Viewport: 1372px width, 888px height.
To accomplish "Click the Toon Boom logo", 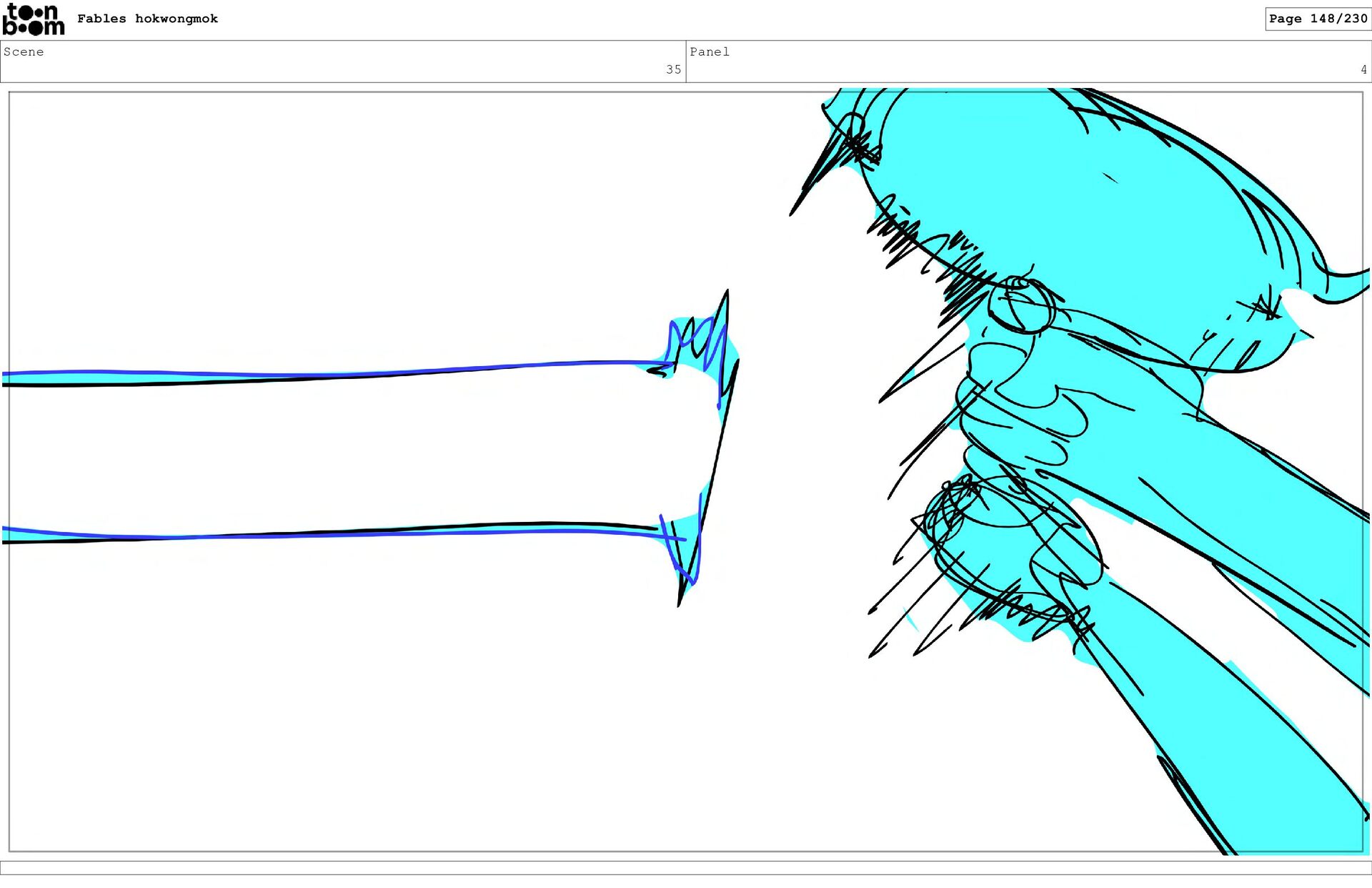I will [x=33, y=19].
